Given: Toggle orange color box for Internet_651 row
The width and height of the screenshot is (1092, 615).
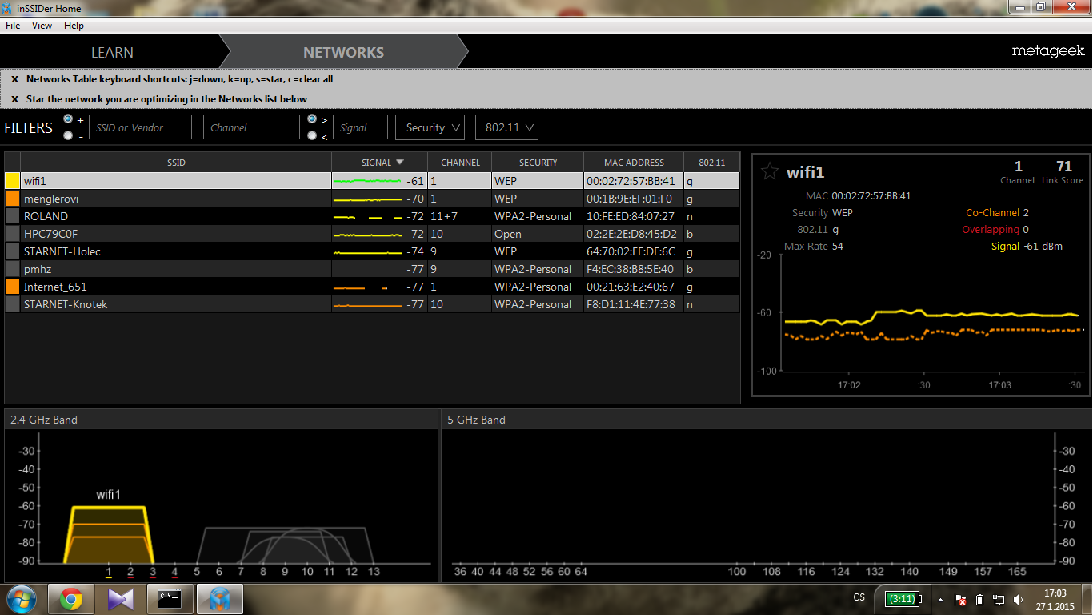Looking at the screenshot, I should [x=13, y=286].
